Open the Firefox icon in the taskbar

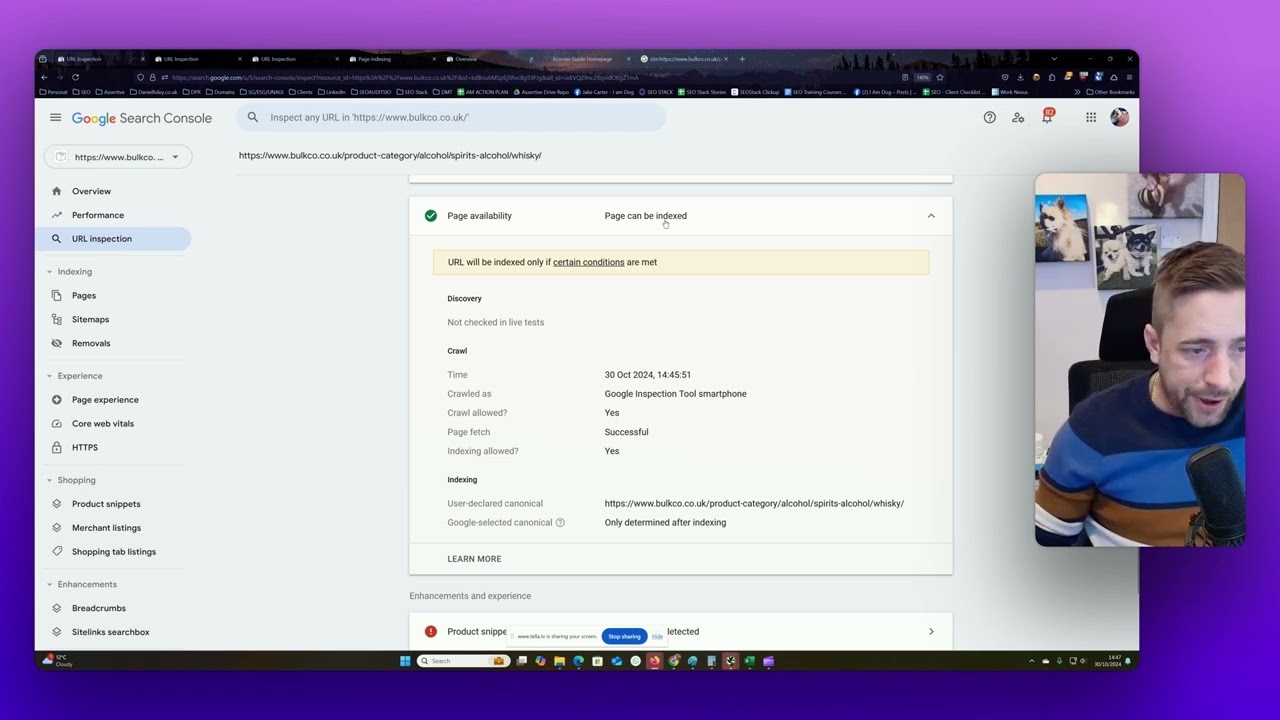pos(655,660)
